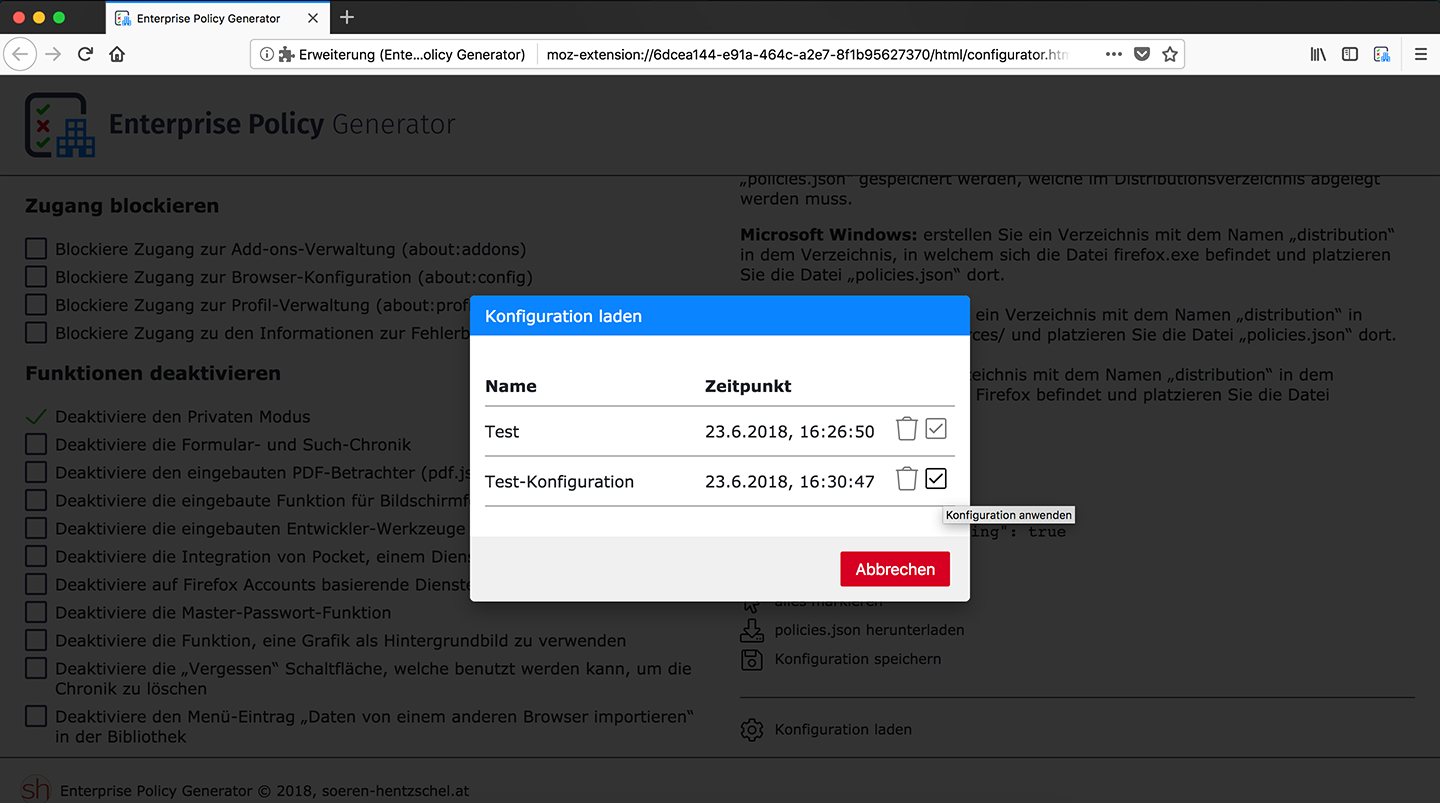Toggle the browser sidebar
Screen dimensions: 1440x803
point(1350,55)
